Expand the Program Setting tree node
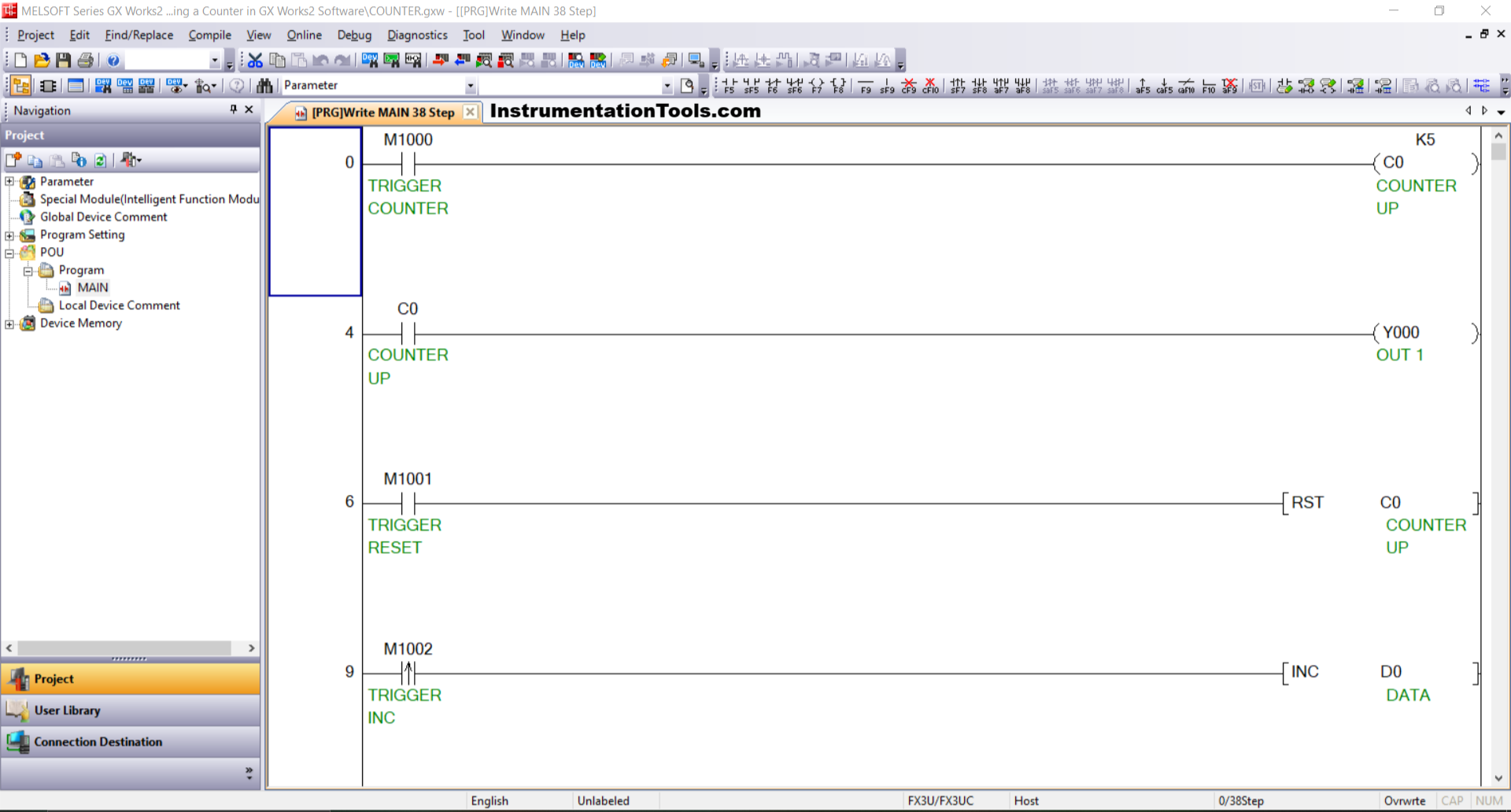Viewport: 1511px width, 812px height. (9, 235)
